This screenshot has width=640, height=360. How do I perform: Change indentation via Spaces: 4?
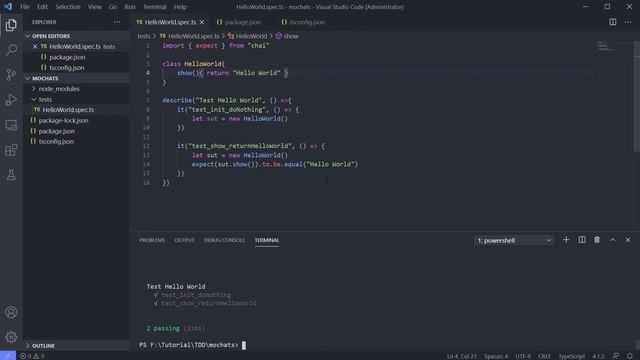[x=496, y=356]
